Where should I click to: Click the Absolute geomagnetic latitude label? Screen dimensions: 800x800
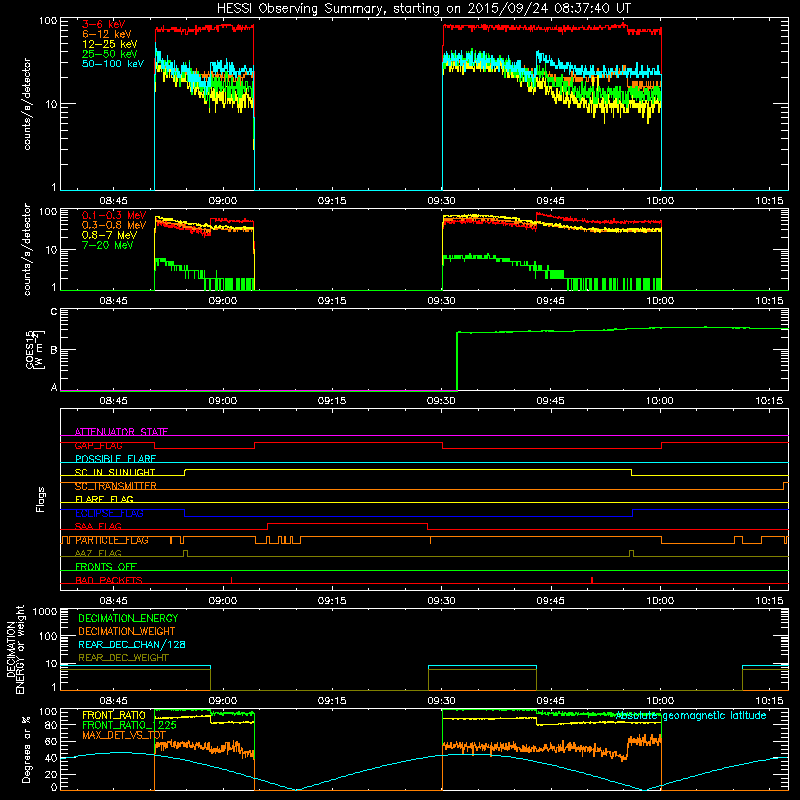point(691,716)
